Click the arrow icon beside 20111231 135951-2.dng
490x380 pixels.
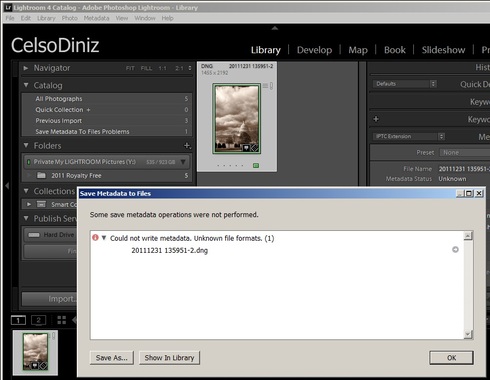click(x=455, y=249)
